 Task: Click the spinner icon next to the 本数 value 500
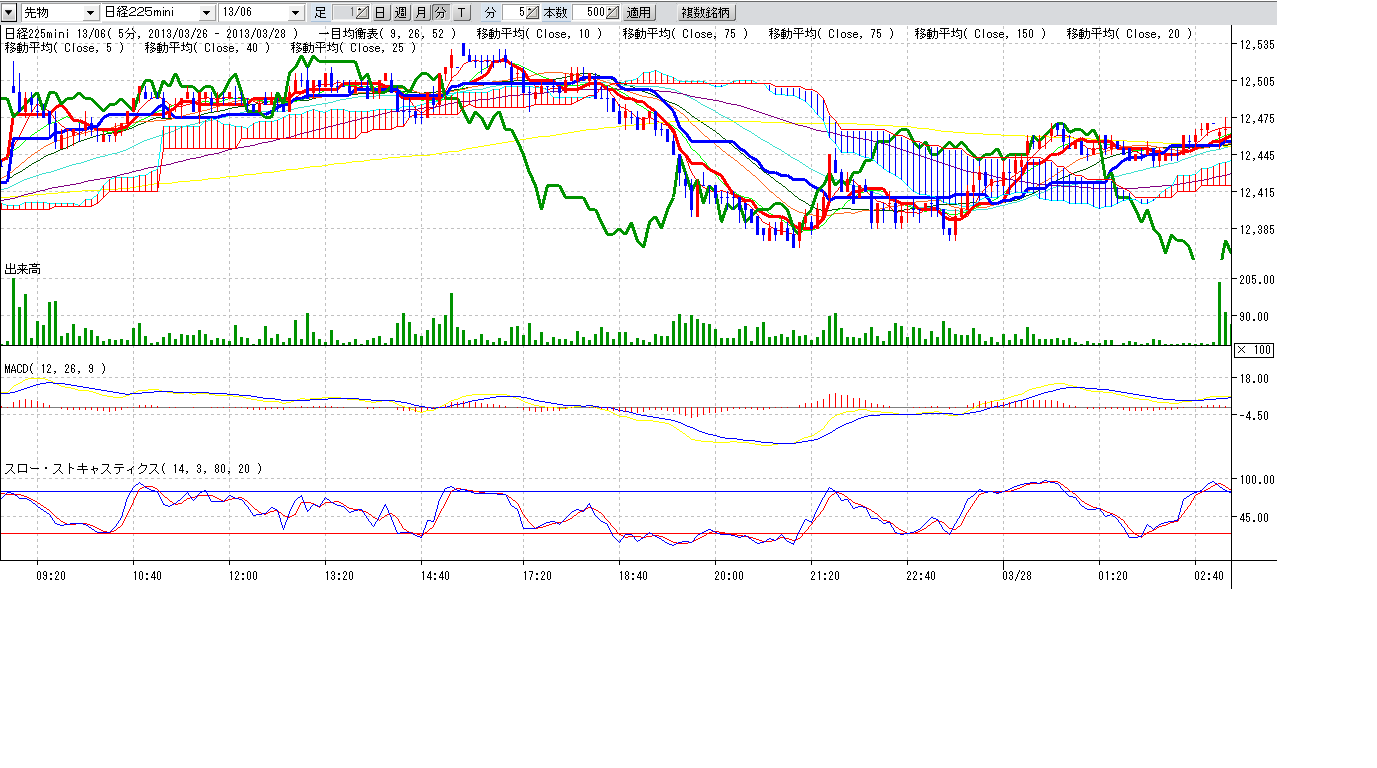tap(612, 13)
